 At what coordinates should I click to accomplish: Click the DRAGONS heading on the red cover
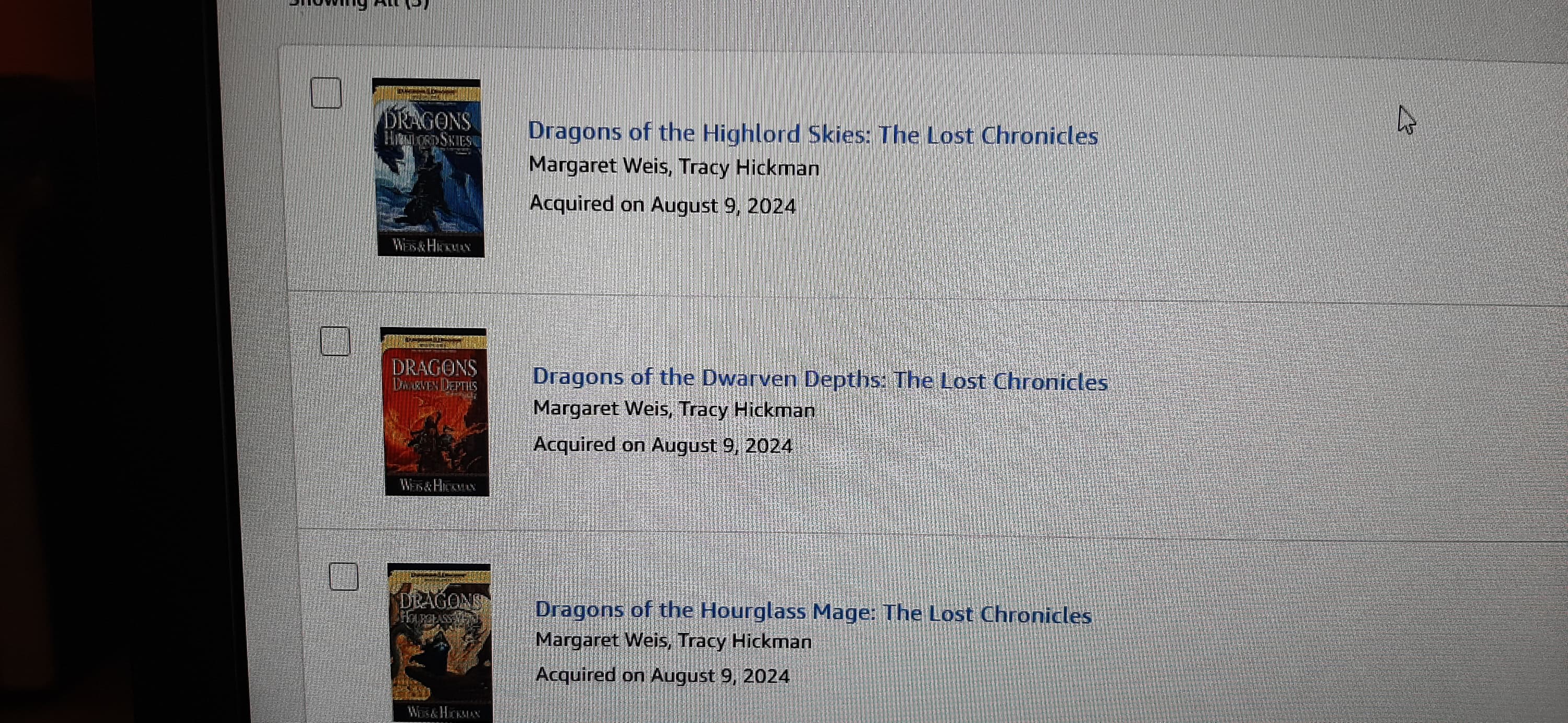(434, 368)
